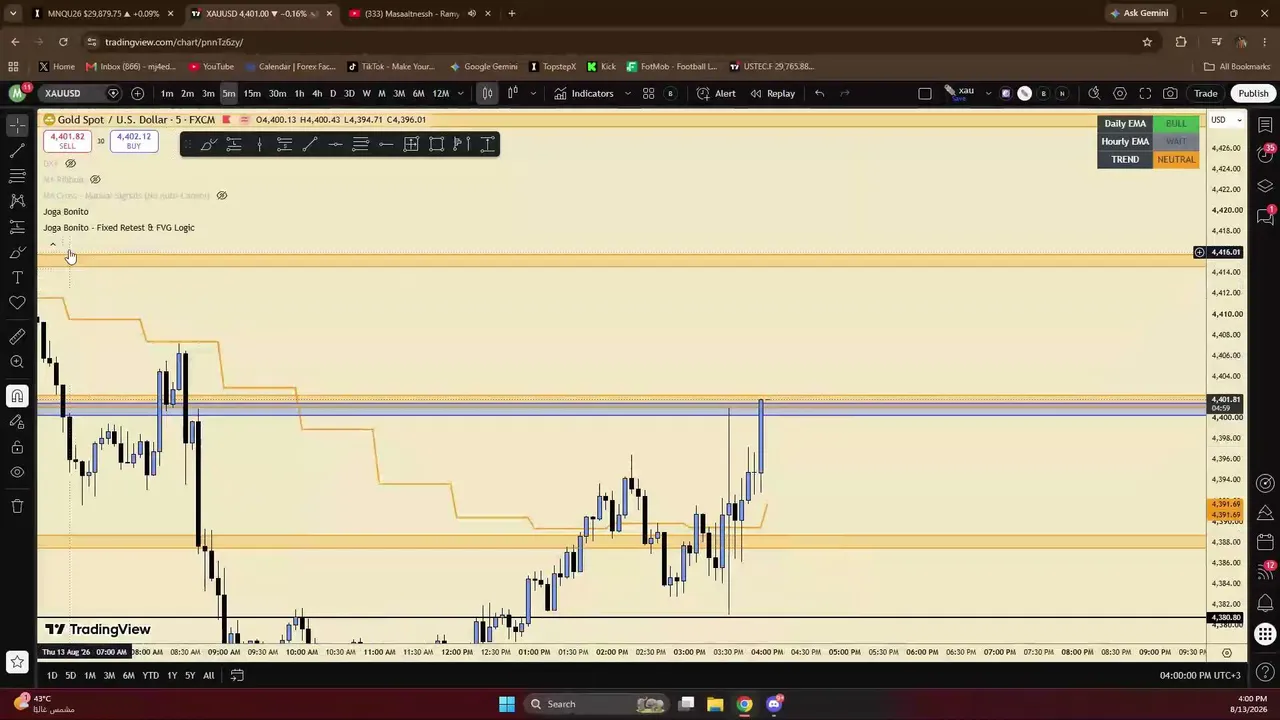The image size is (1280, 720).
Task: Select the 1D date range
Action: [x=52, y=676]
